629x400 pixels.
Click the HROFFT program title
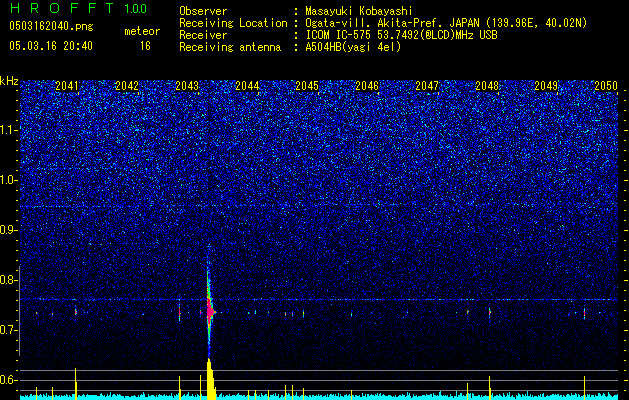point(62,8)
